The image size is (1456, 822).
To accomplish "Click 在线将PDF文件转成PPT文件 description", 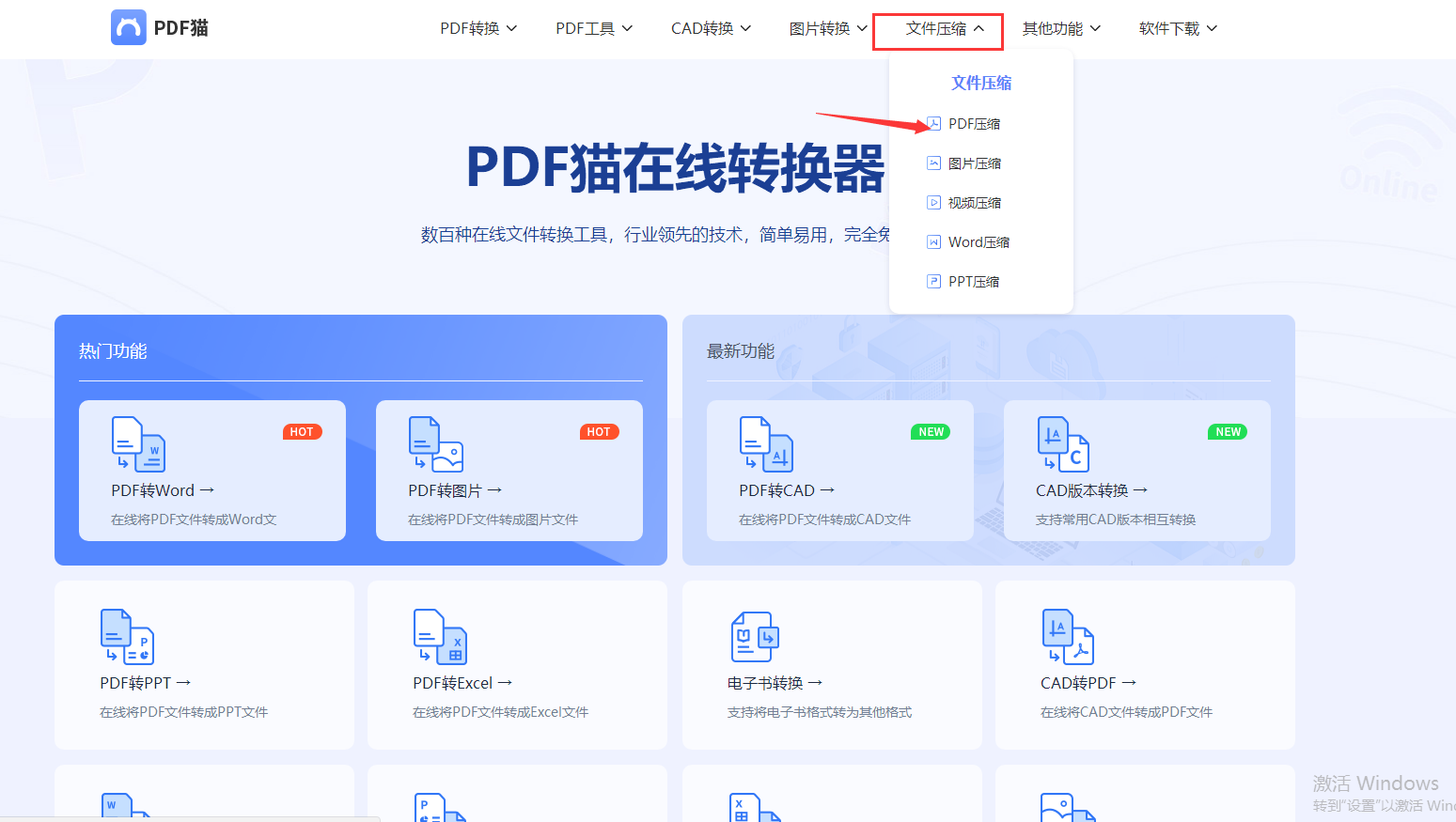I will (184, 712).
